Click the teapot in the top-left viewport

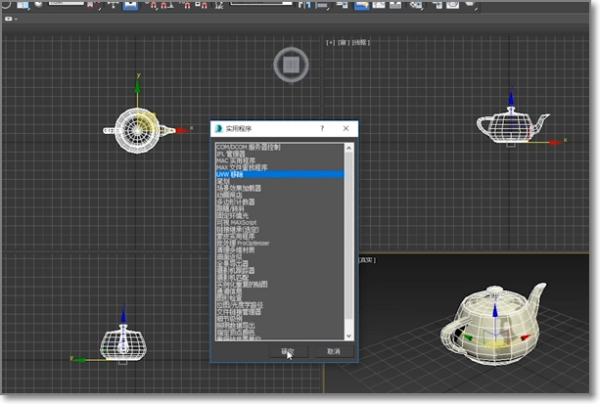coord(136,130)
